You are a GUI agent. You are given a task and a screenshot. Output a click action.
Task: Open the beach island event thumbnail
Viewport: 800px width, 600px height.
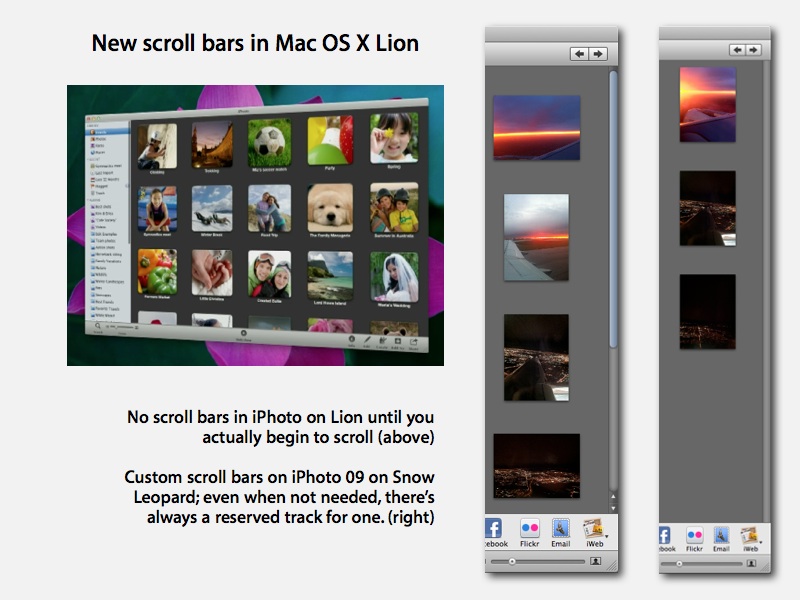pyautogui.click(x=330, y=276)
